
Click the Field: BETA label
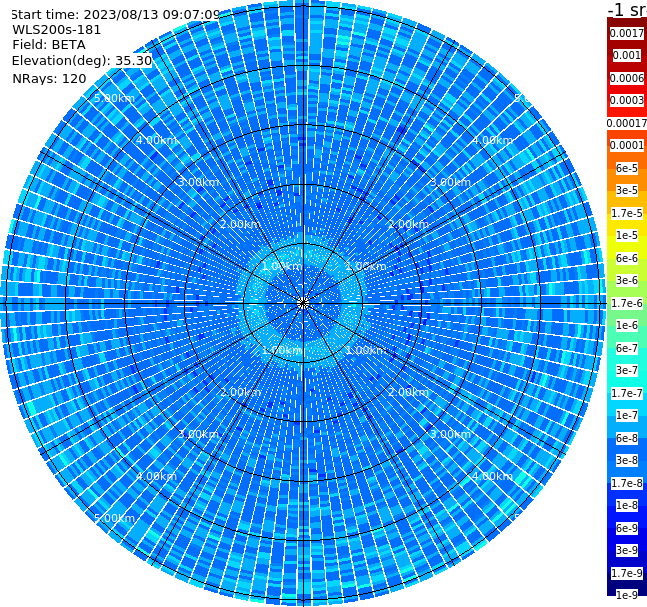[49, 45]
